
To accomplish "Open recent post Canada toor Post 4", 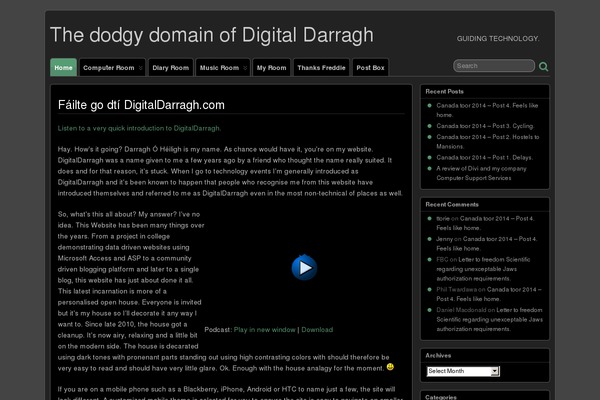I will point(487,110).
